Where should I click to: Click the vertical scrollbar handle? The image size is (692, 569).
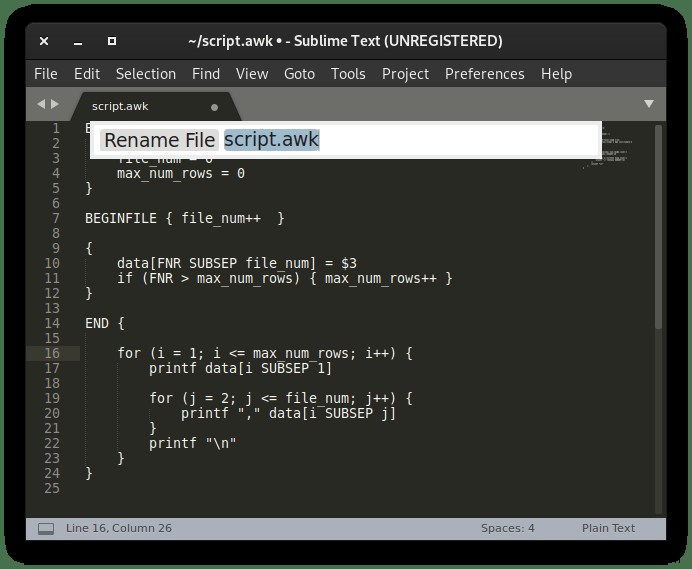(x=658, y=227)
